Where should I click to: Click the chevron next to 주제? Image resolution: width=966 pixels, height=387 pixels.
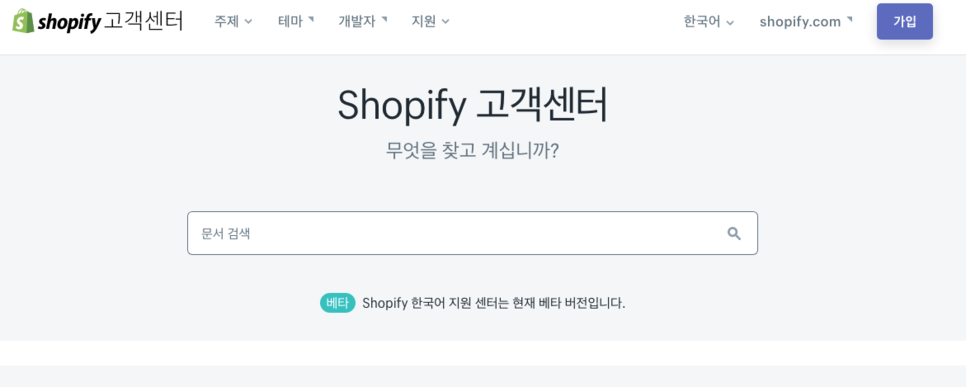[248, 22]
